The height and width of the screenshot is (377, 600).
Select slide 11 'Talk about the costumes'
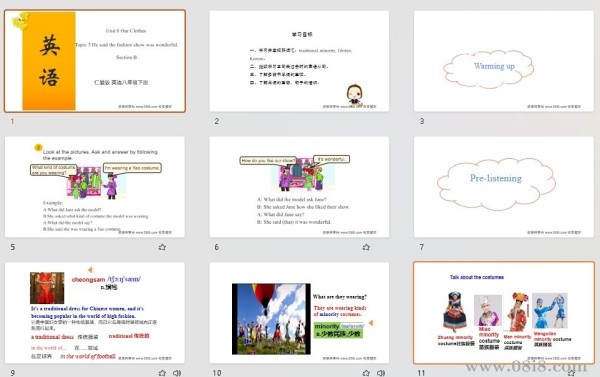tap(504, 313)
